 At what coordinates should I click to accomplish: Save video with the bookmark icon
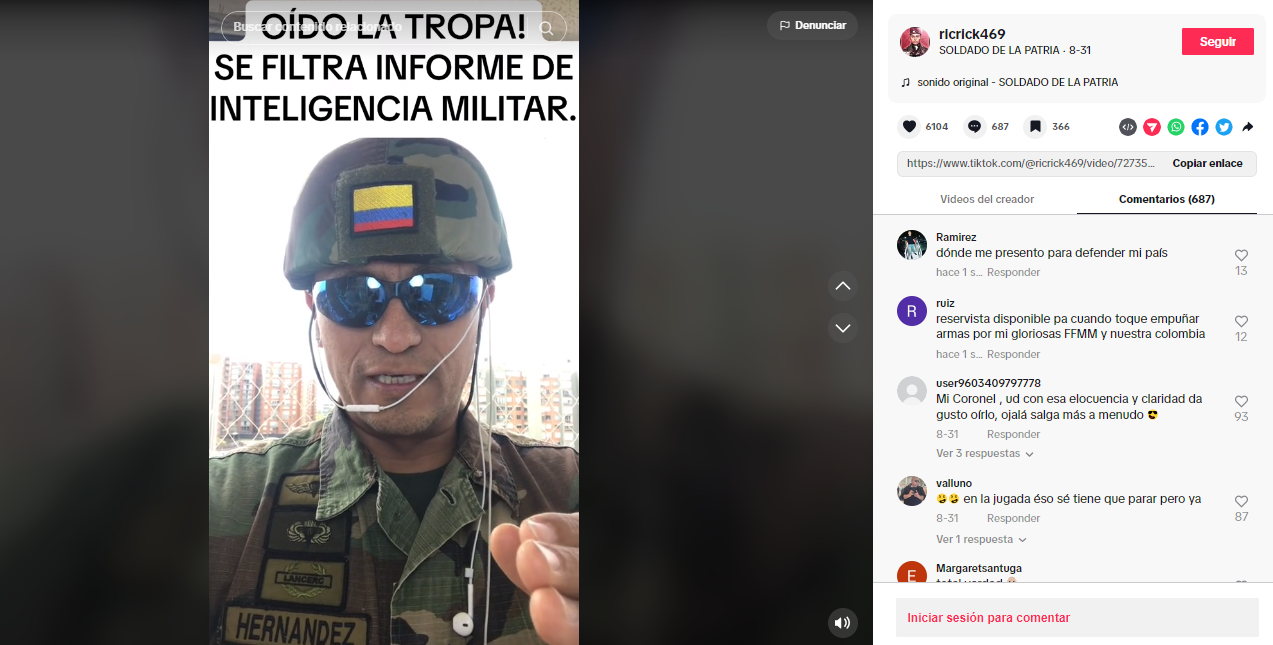click(x=1036, y=127)
